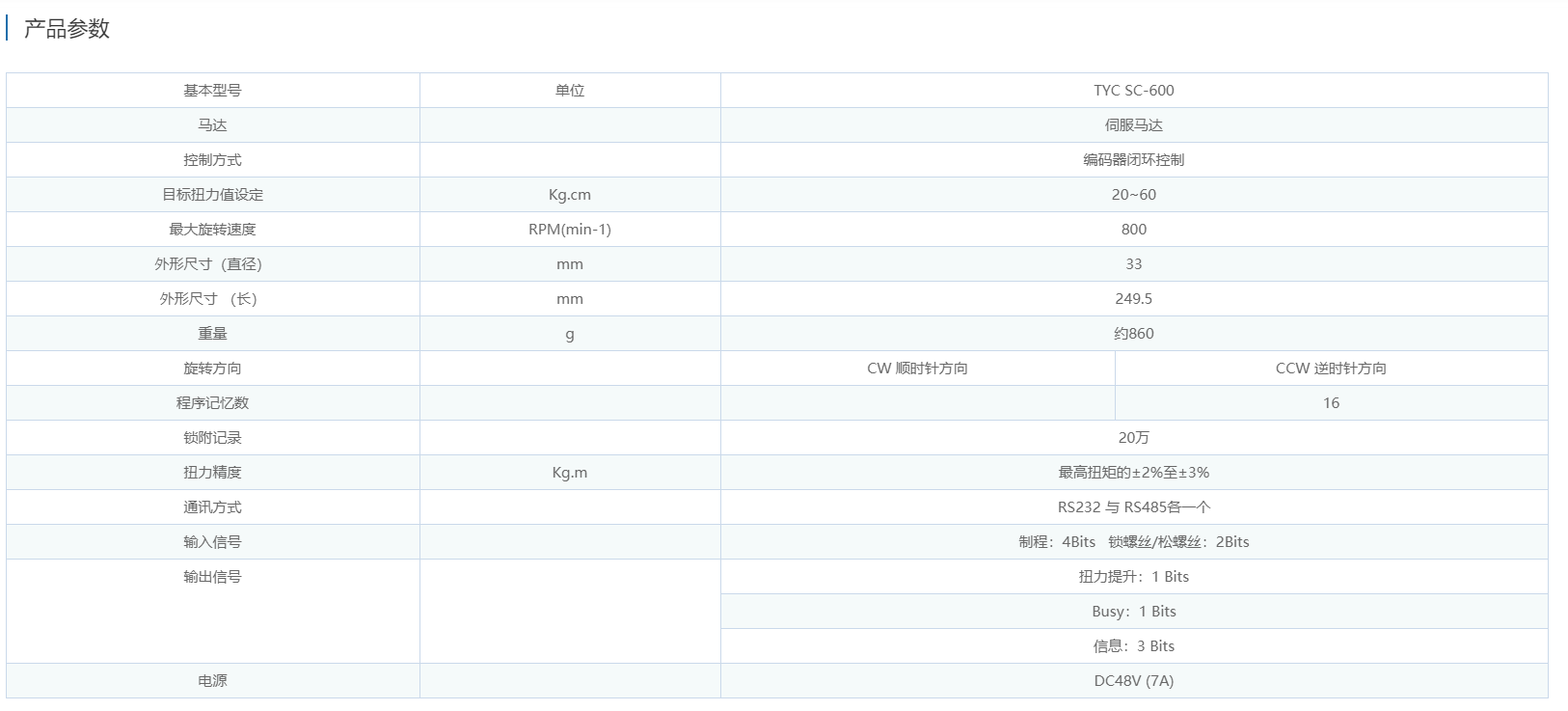Viewport: 1568px width, 711px height.
Task: Select the Kg.cm unit cell
Action: point(570,195)
